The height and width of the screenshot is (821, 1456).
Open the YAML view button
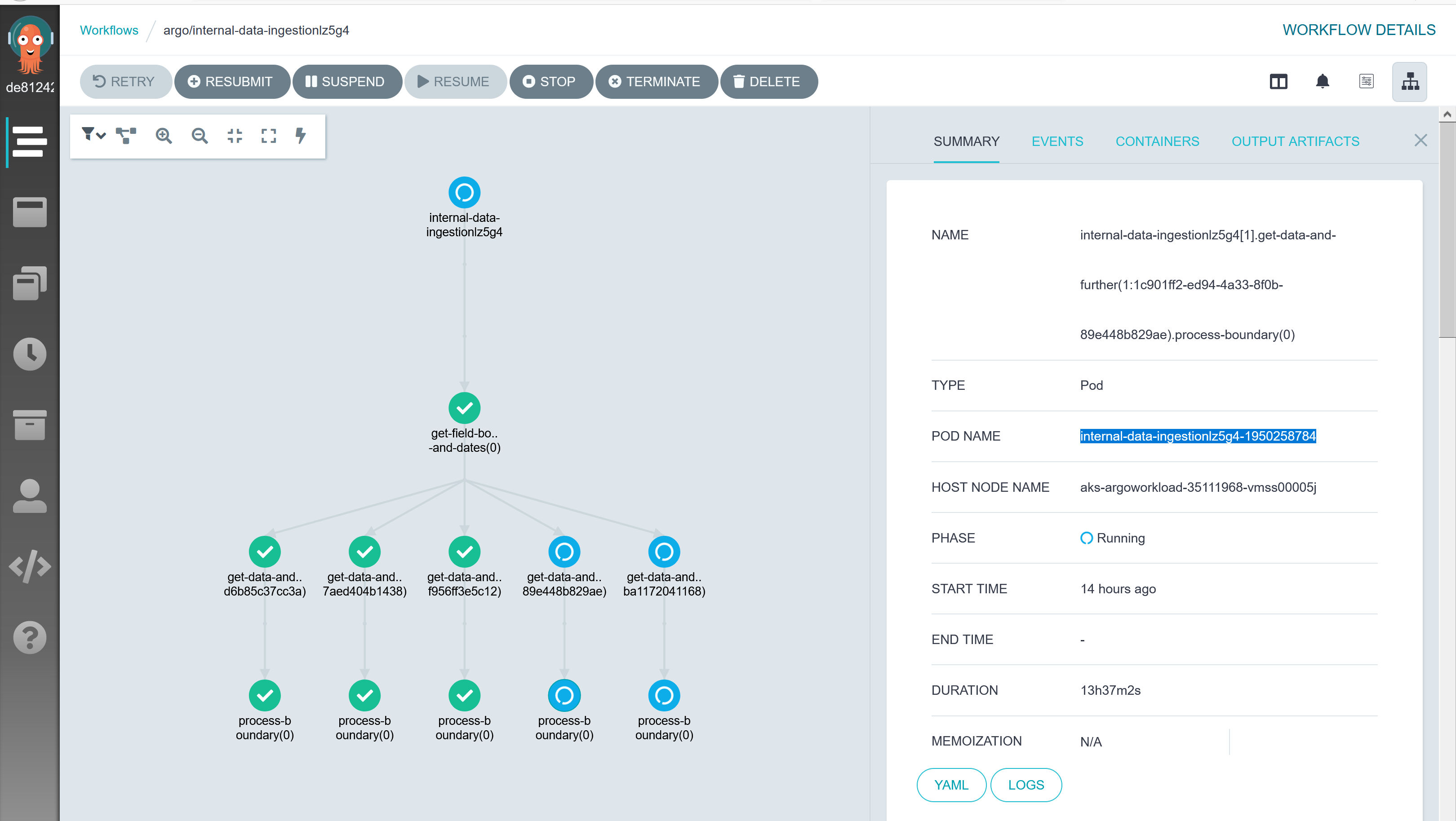[951, 784]
